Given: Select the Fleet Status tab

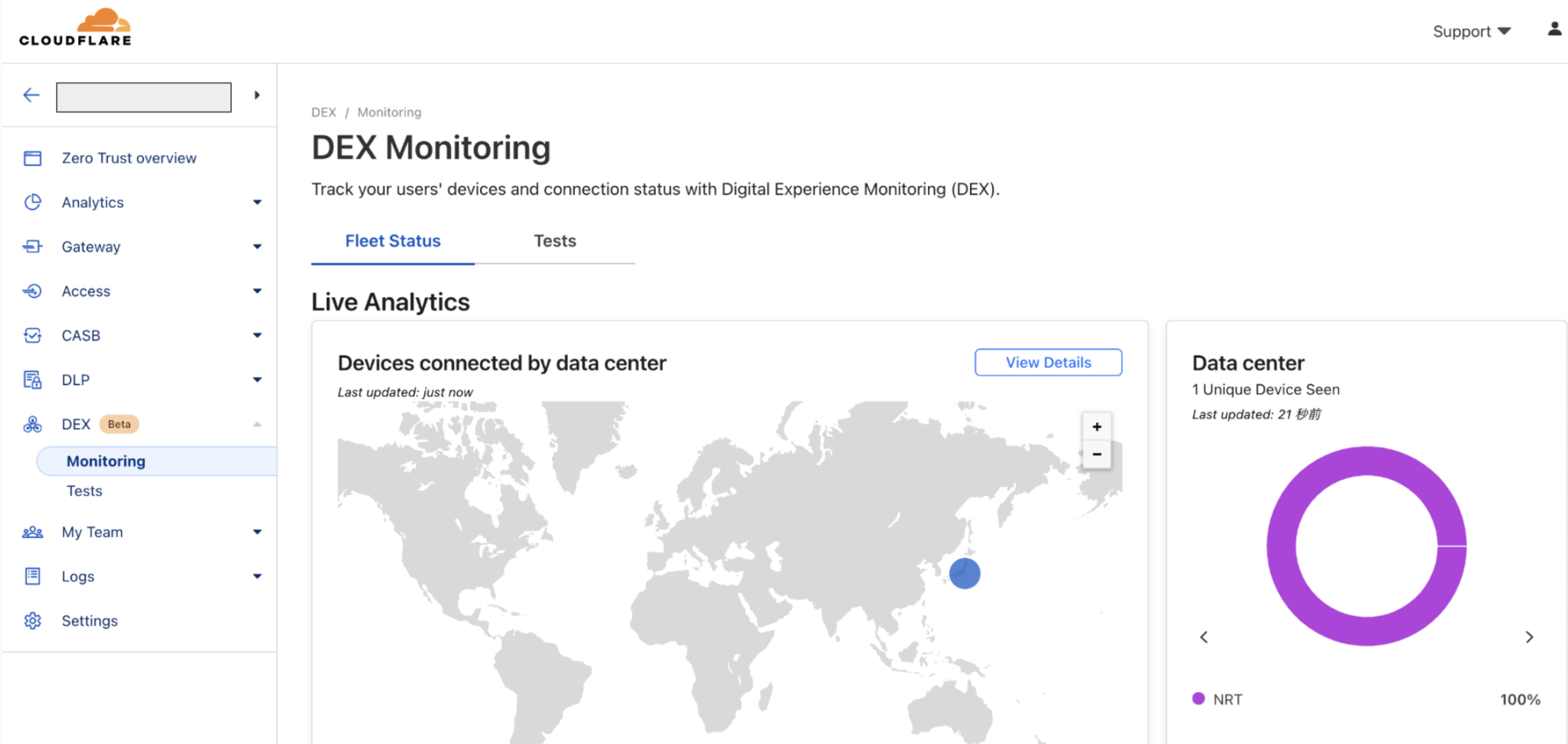Looking at the screenshot, I should pos(392,241).
